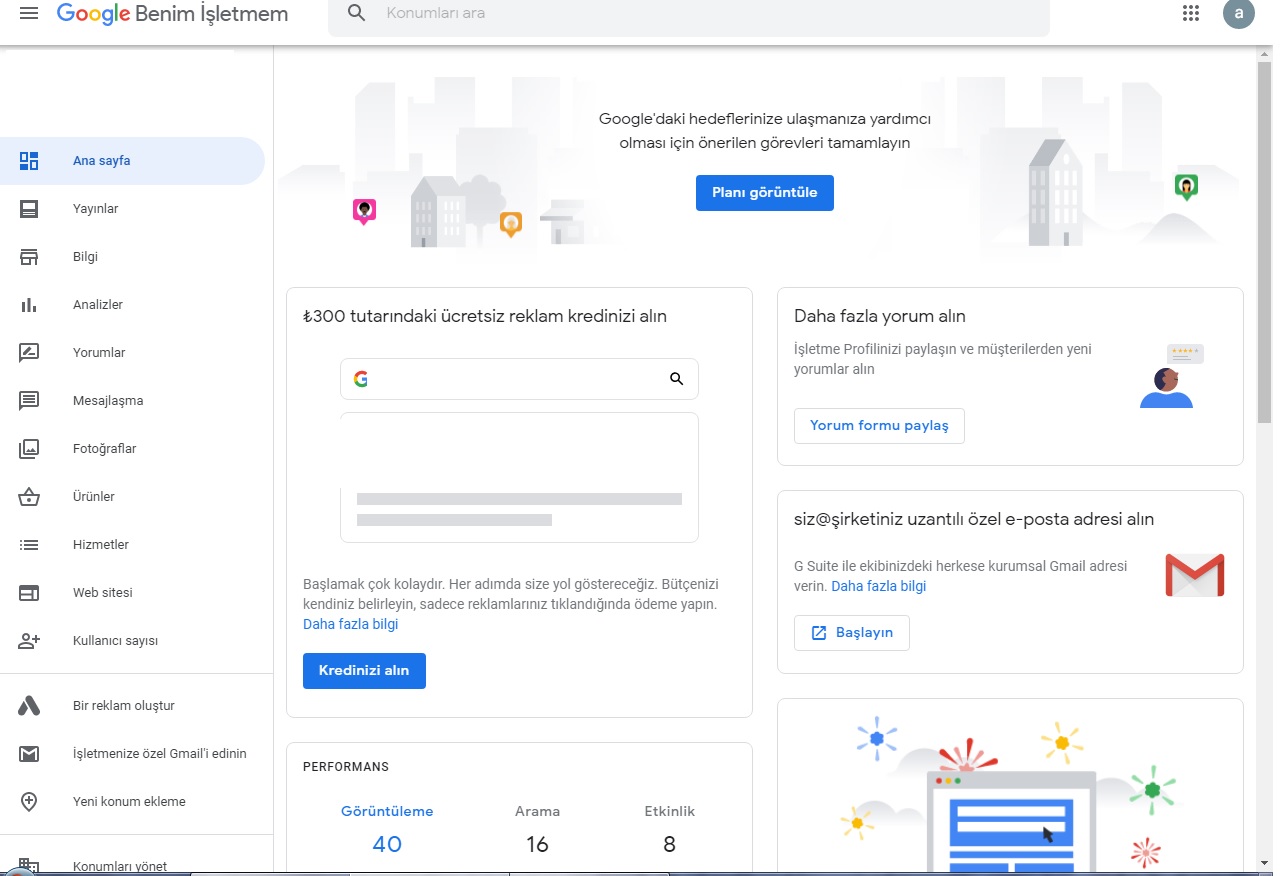Go to Ürünler
The image size is (1287, 876).
click(132, 497)
